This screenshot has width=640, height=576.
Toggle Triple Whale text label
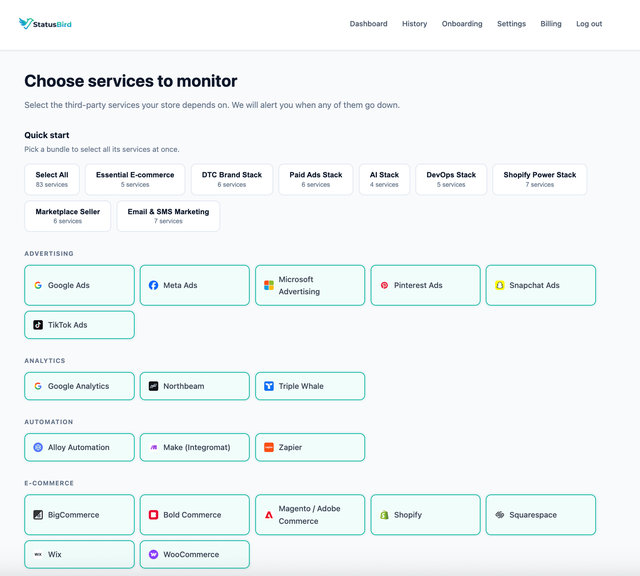pos(301,386)
